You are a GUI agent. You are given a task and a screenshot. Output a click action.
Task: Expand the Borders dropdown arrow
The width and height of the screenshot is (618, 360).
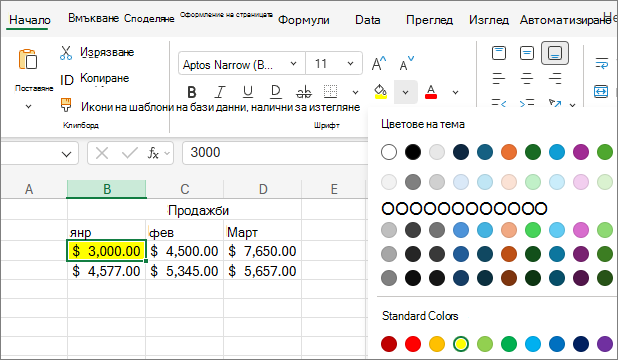355,92
